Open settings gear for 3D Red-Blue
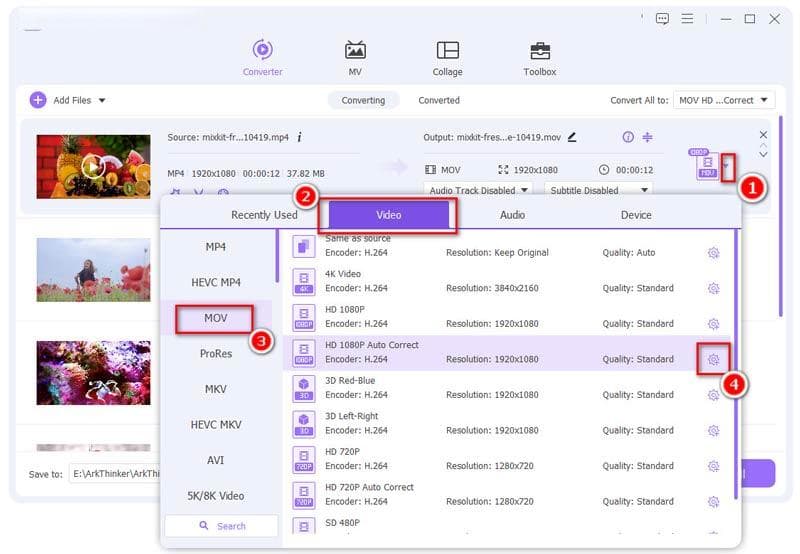Image resolution: width=800 pixels, height=554 pixels. 713,395
